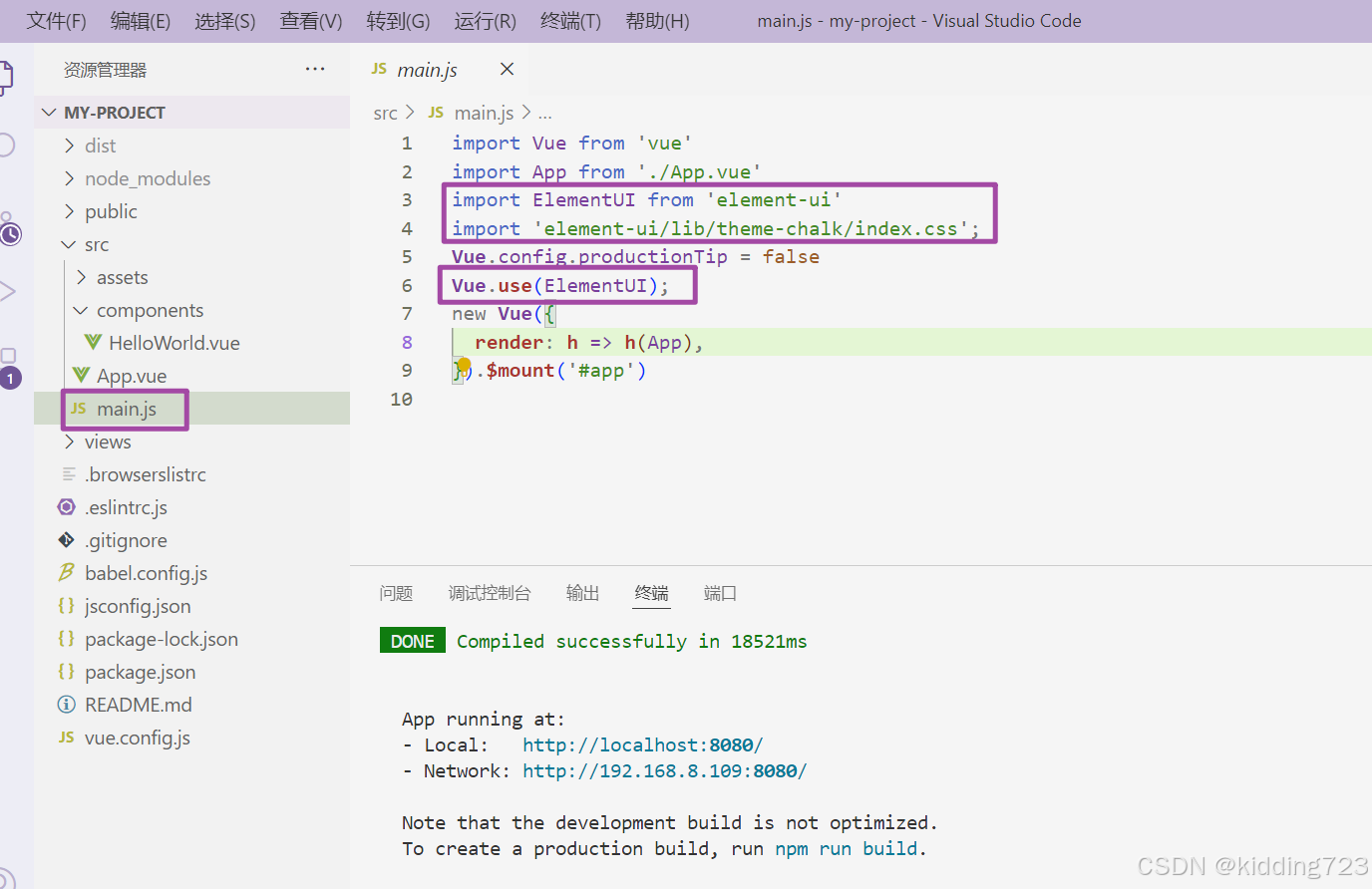Open the 选择(S) menu
The image size is (1372, 889).
pyautogui.click(x=224, y=21)
